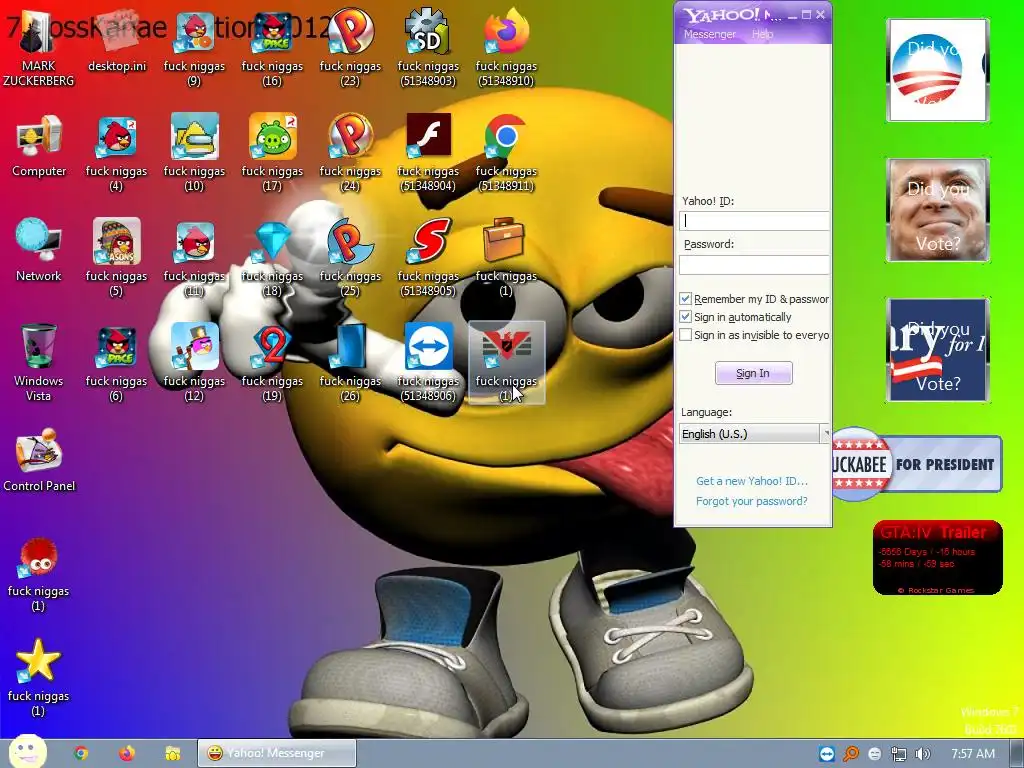Open the Yahoo smiley tray icon
Screen dimensions: 1024x768
(x=874, y=754)
